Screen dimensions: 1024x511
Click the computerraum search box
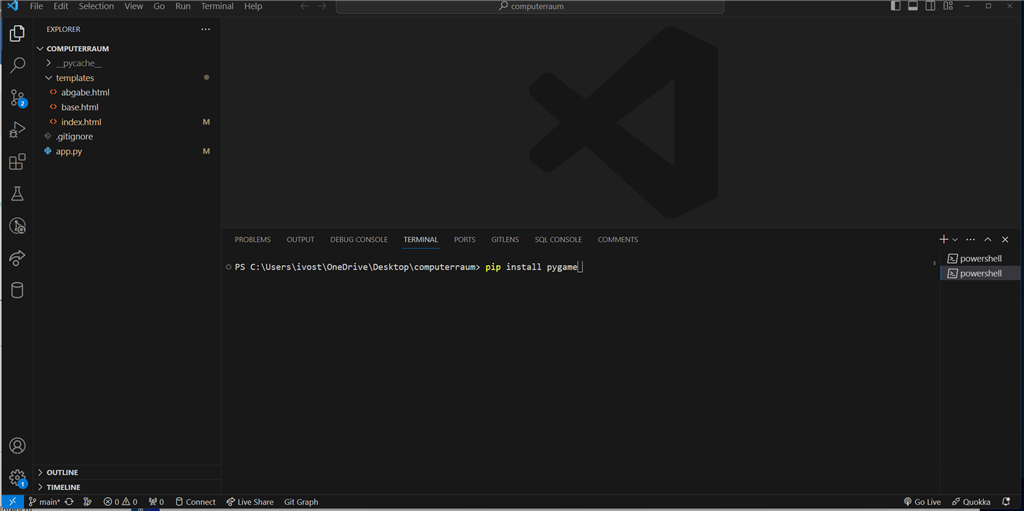(530, 6)
